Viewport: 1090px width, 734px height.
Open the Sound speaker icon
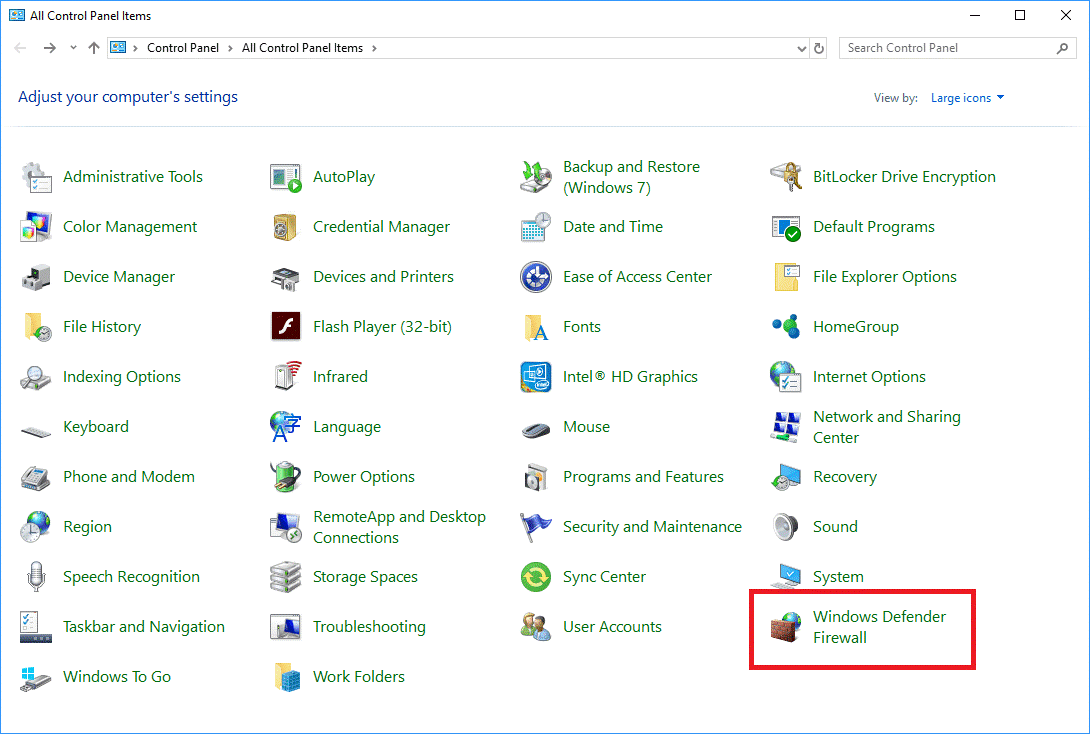[786, 527]
